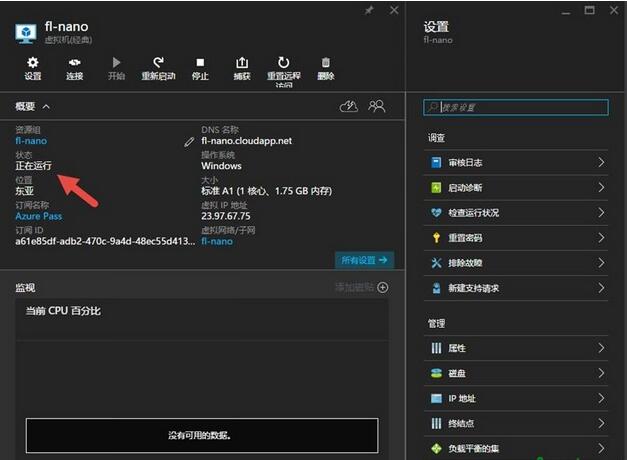Expand 检查运行状况 with its chevron arrow
The height and width of the screenshot is (460, 627).
point(601,212)
